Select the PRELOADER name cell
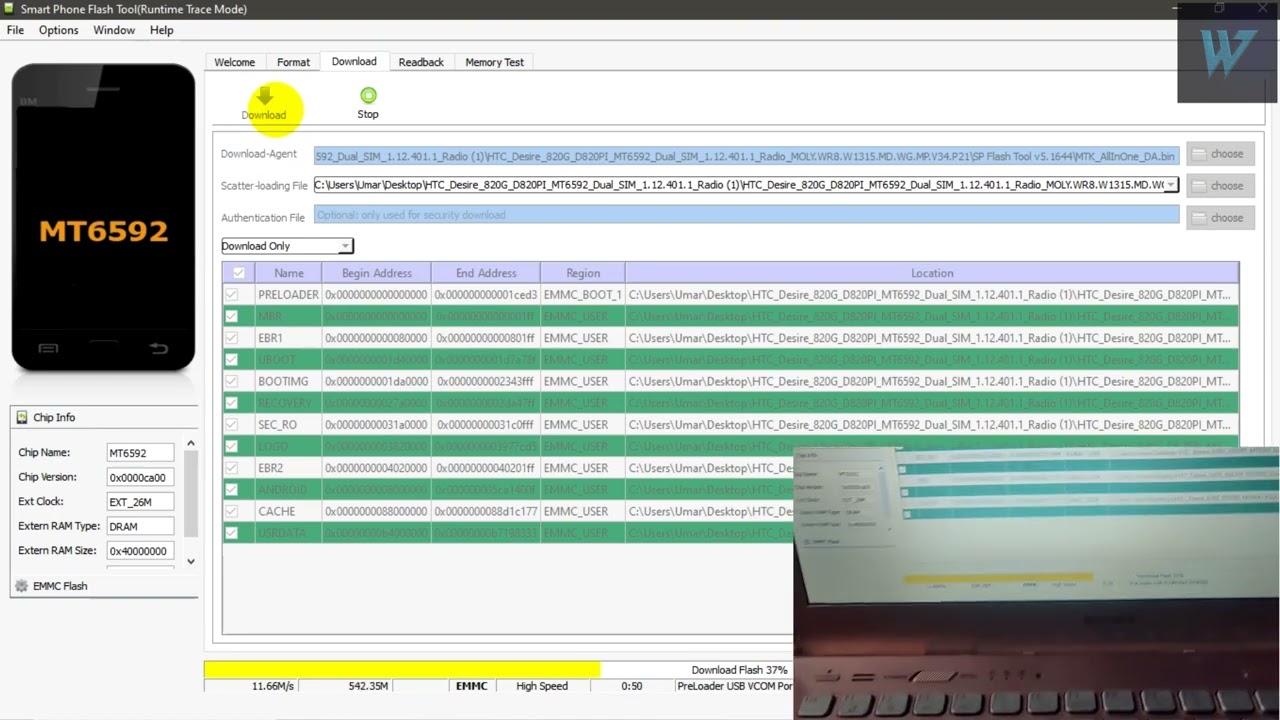Viewport: 1280px width, 720px height. click(x=288, y=295)
